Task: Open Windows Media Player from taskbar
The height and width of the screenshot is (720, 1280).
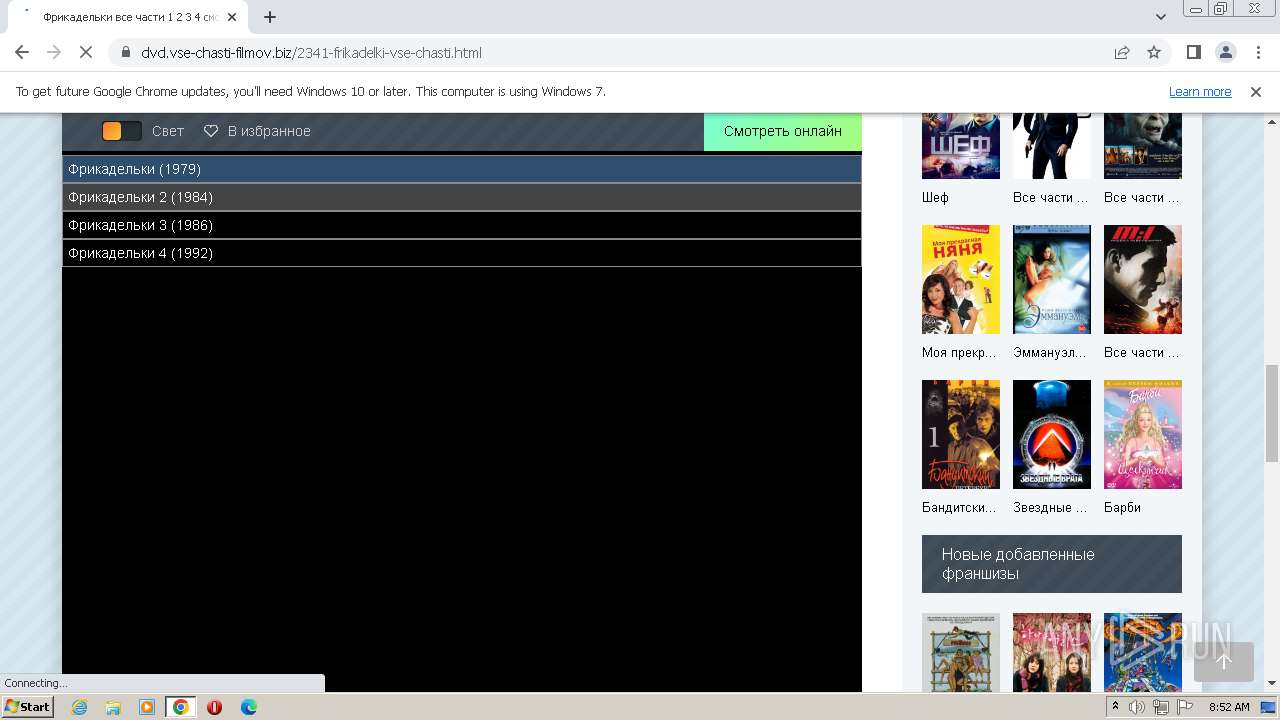Action: click(x=147, y=707)
